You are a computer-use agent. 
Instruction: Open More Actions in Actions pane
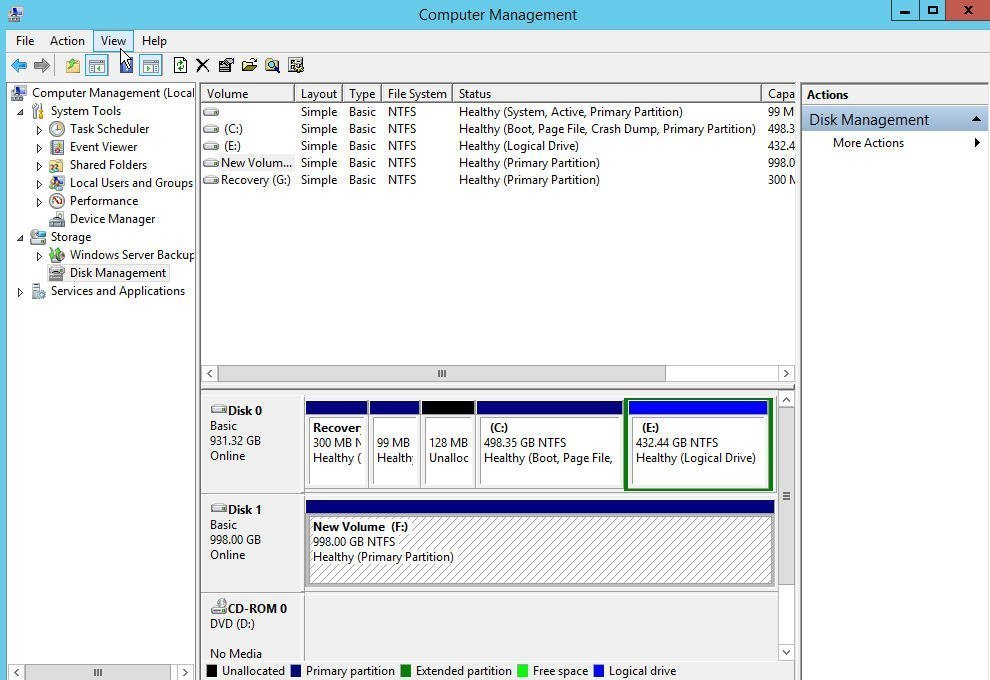click(x=868, y=143)
